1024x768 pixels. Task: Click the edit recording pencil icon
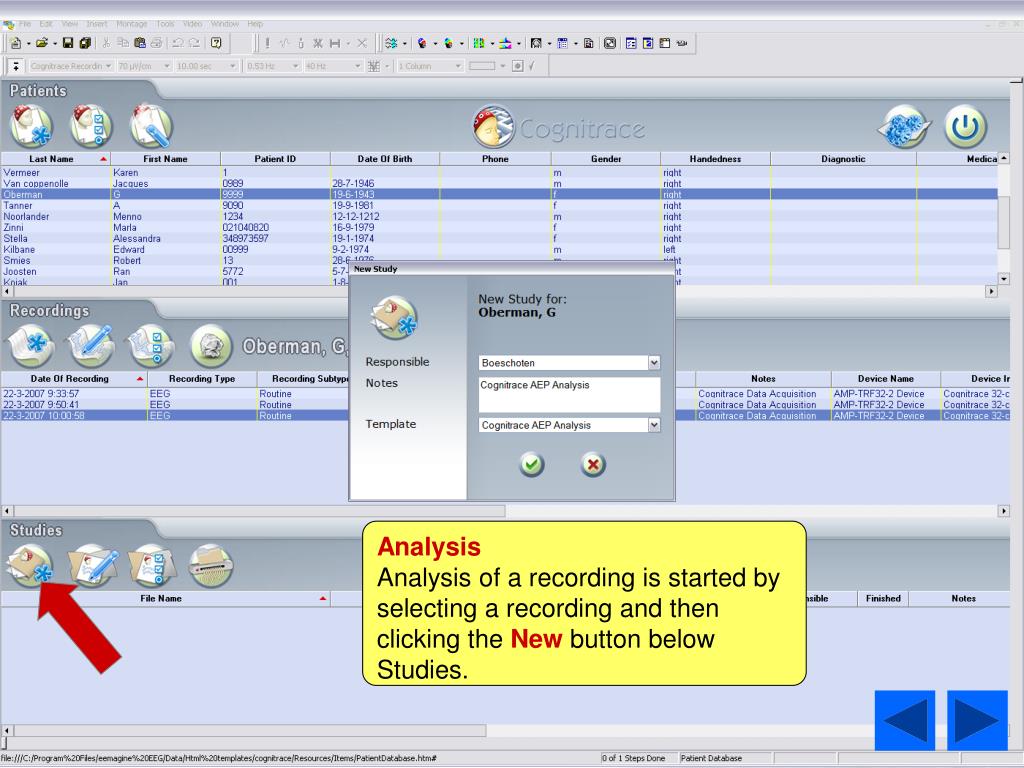[91, 346]
